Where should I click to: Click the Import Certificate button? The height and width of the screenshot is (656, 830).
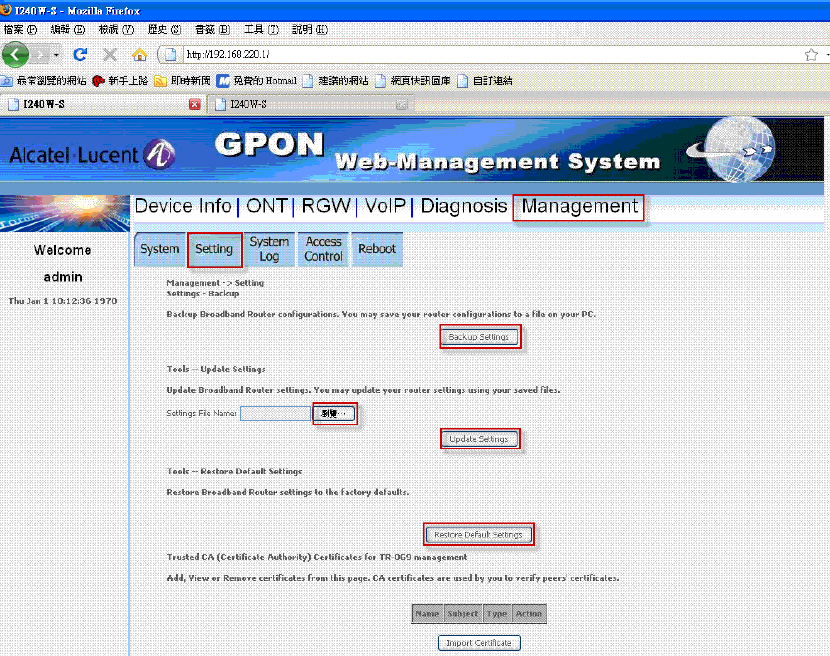click(x=479, y=643)
